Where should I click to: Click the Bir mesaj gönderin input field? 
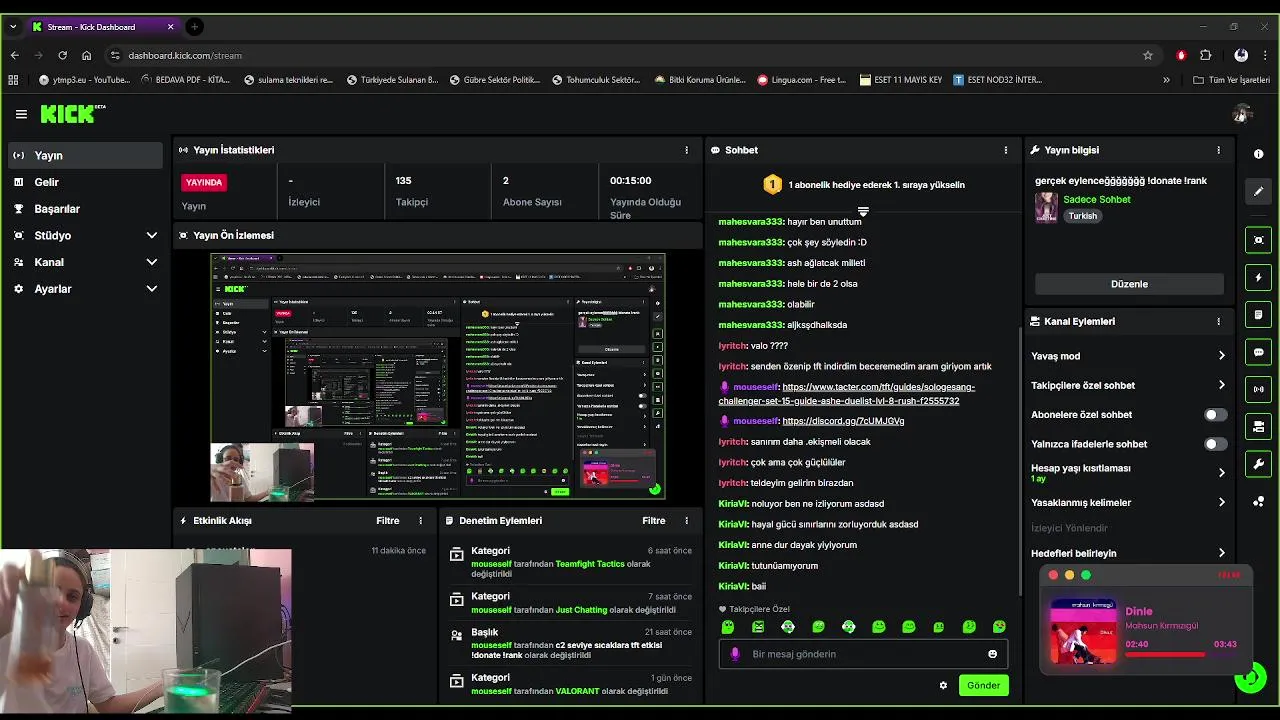tap(863, 654)
